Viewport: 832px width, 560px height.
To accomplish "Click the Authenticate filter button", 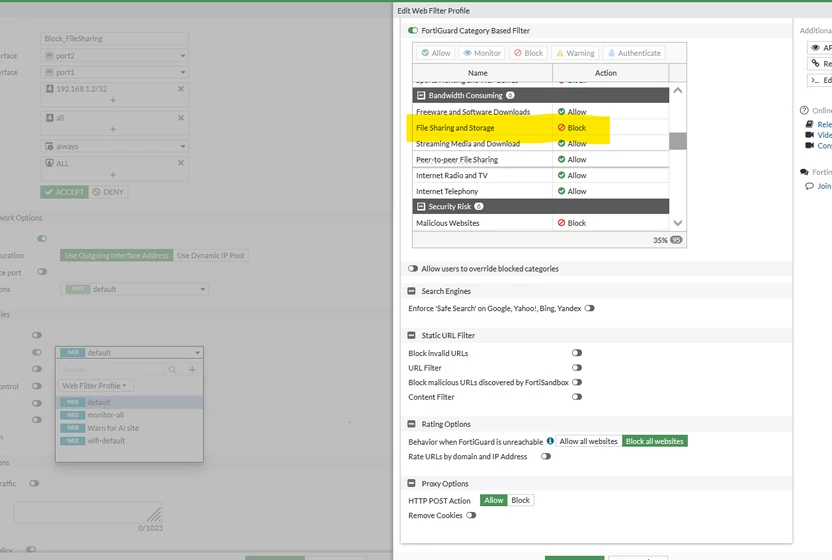I will click(634, 53).
